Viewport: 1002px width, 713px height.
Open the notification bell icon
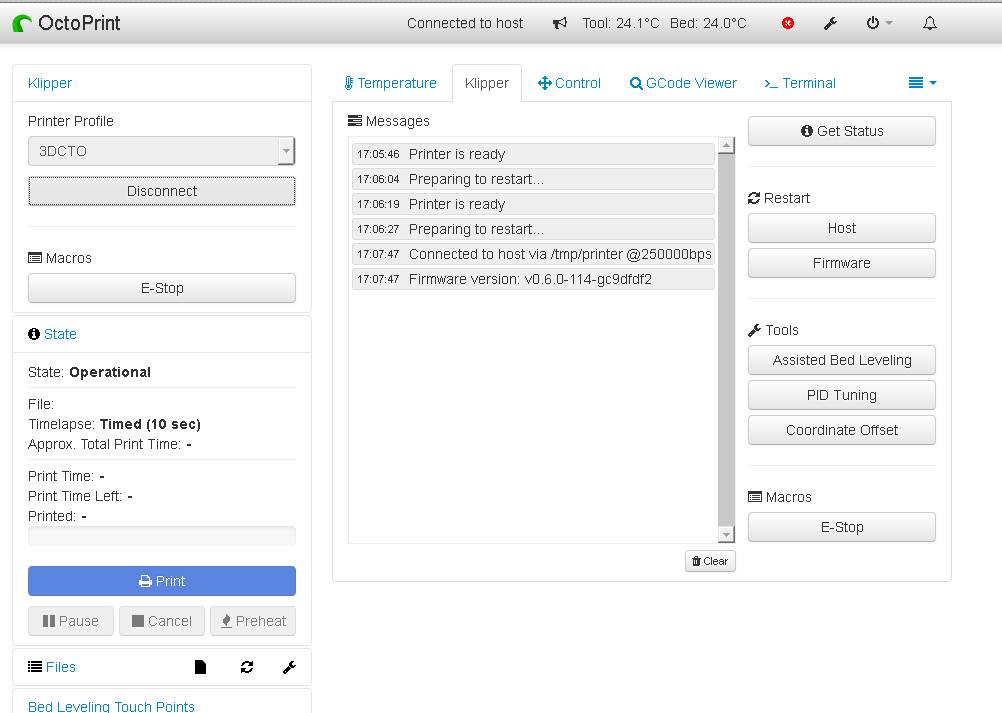coord(930,24)
